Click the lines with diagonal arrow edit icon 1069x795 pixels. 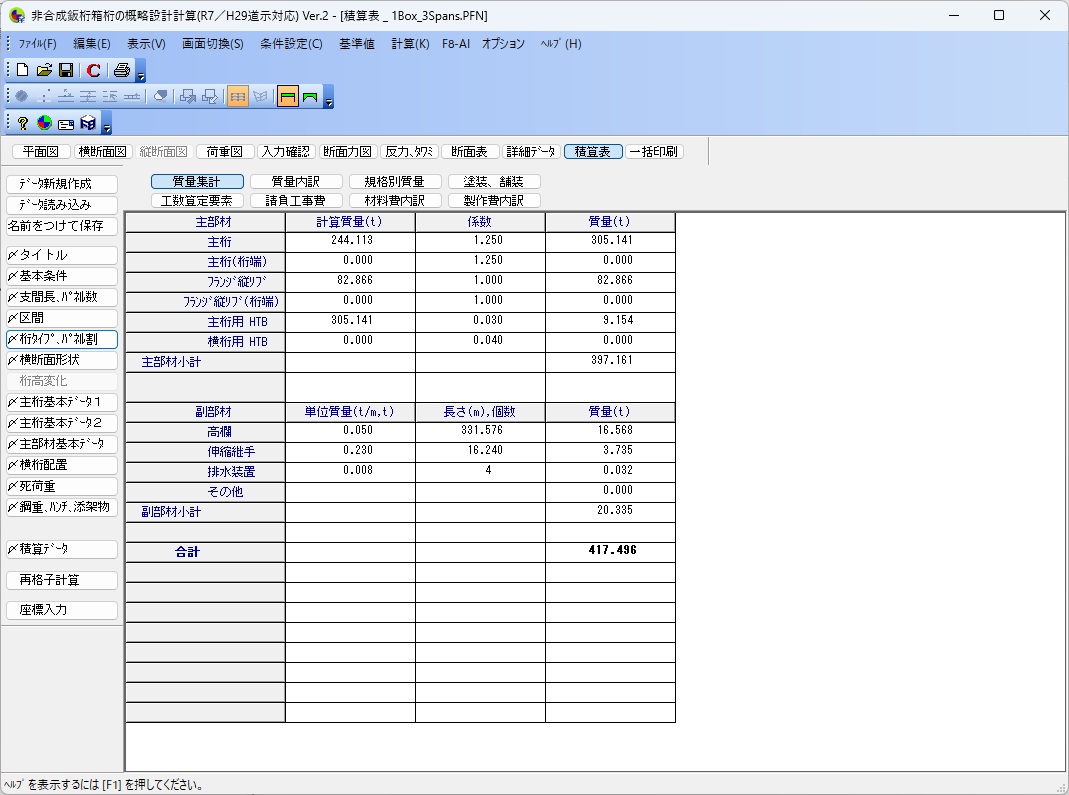(x=110, y=97)
